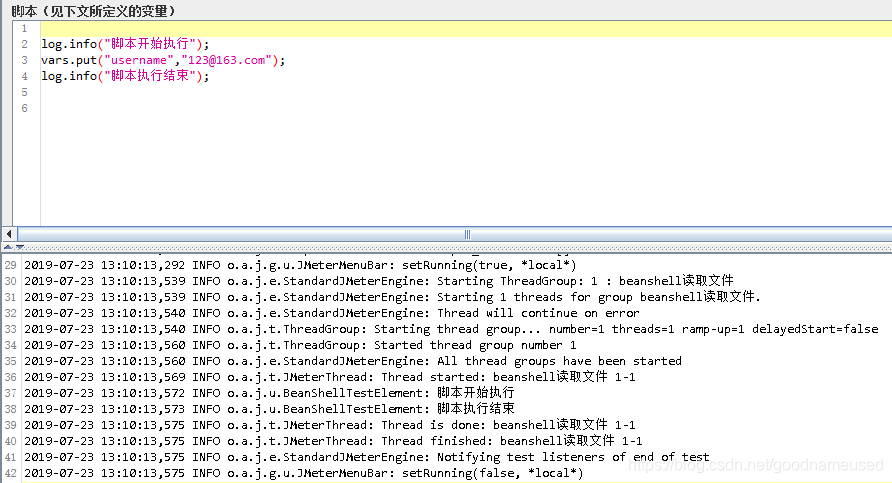Select log line 42 setRunning(false, *local*)
This screenshot has width=892, height=483.
click(304, 473)
